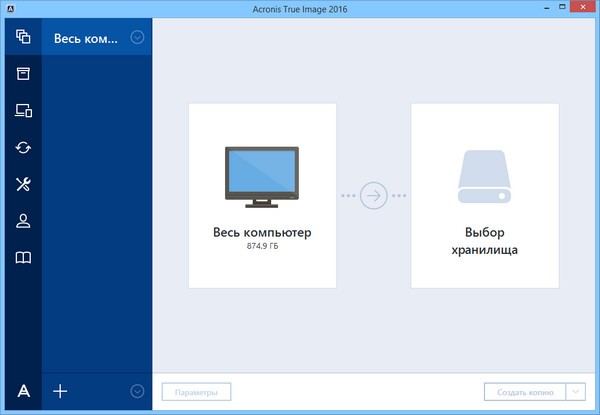The height and width of the screenshot is (415, 600).
Task: Expand the 'Весь ком...' backup item chevron
Action: (x=138, y=38)
